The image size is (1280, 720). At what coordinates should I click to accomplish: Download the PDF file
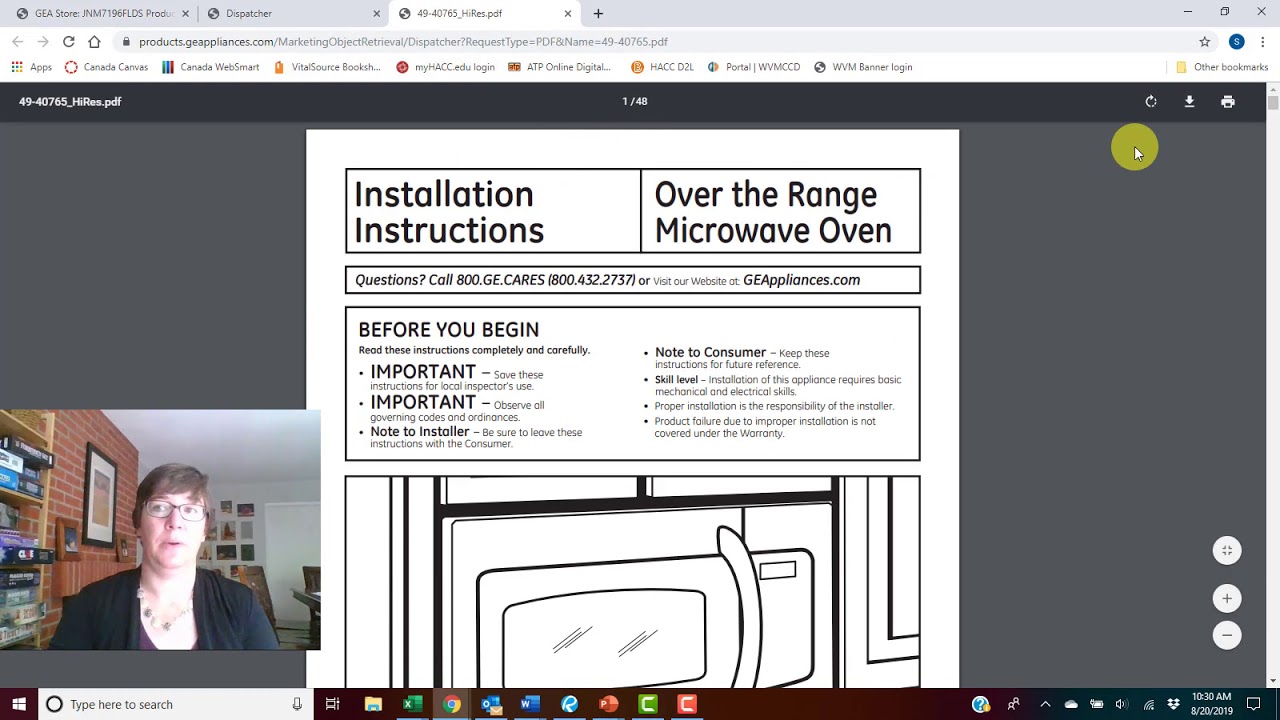pos(1189,101)
